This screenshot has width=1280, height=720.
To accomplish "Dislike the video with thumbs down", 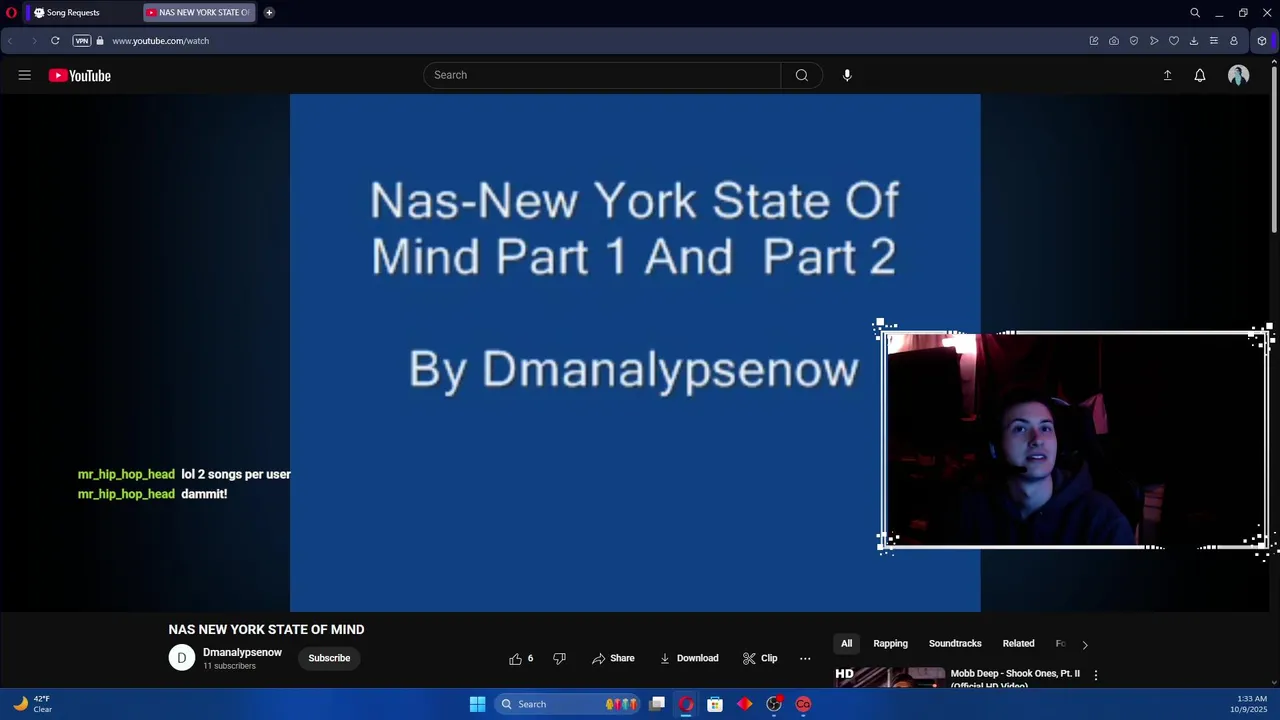I will pyautogui.click(x=560, y=658).
